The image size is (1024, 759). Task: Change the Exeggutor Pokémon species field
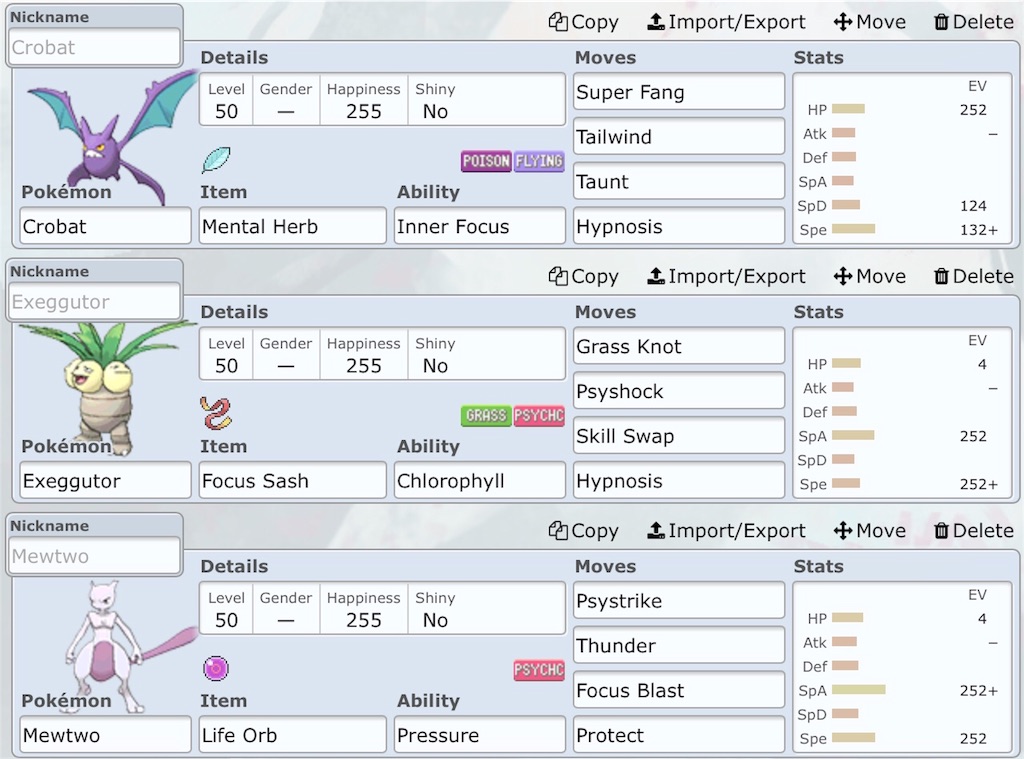pos(105,481)
